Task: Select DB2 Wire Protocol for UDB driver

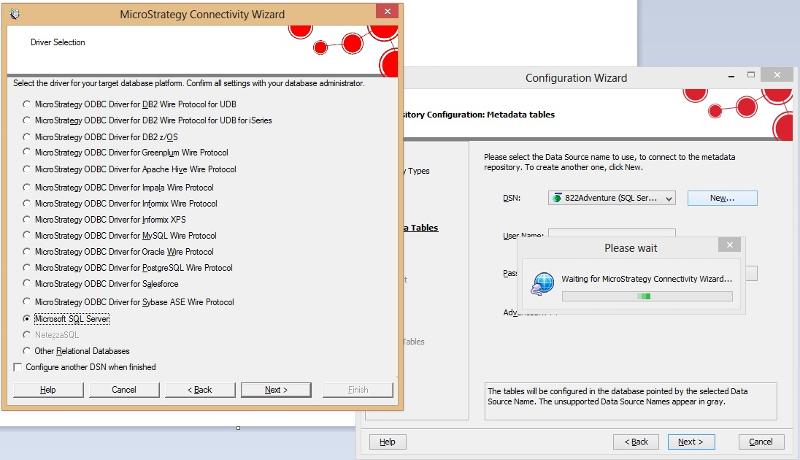Action: (27, 104)
